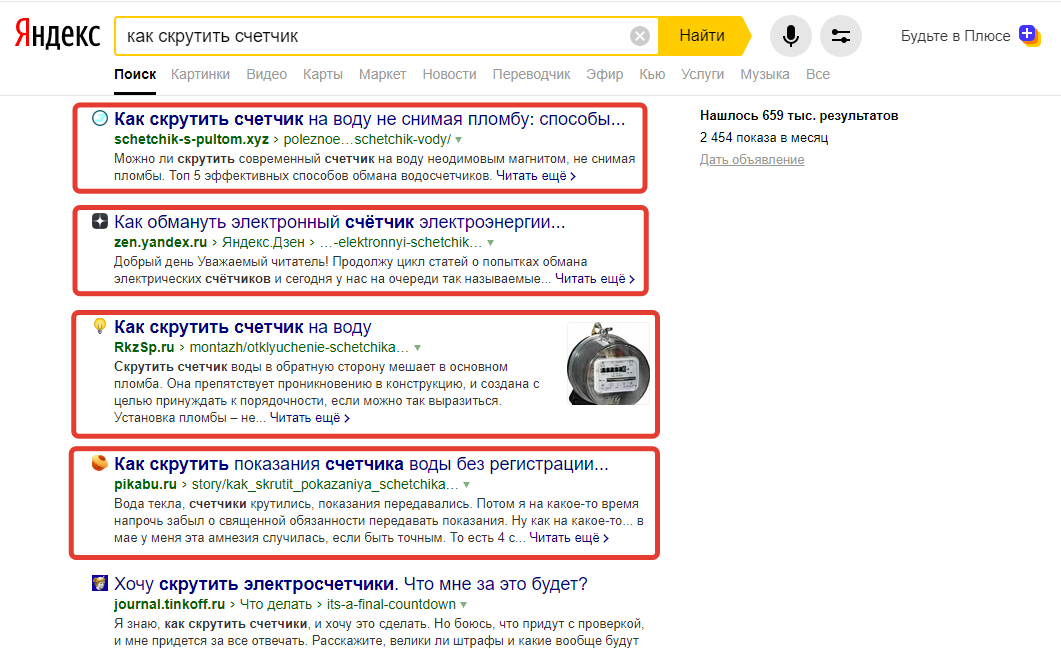This screenshot has width=1061, height=648.
Task: Click the its-a-final-countdown URL path
Action: [x=391, y=604]
